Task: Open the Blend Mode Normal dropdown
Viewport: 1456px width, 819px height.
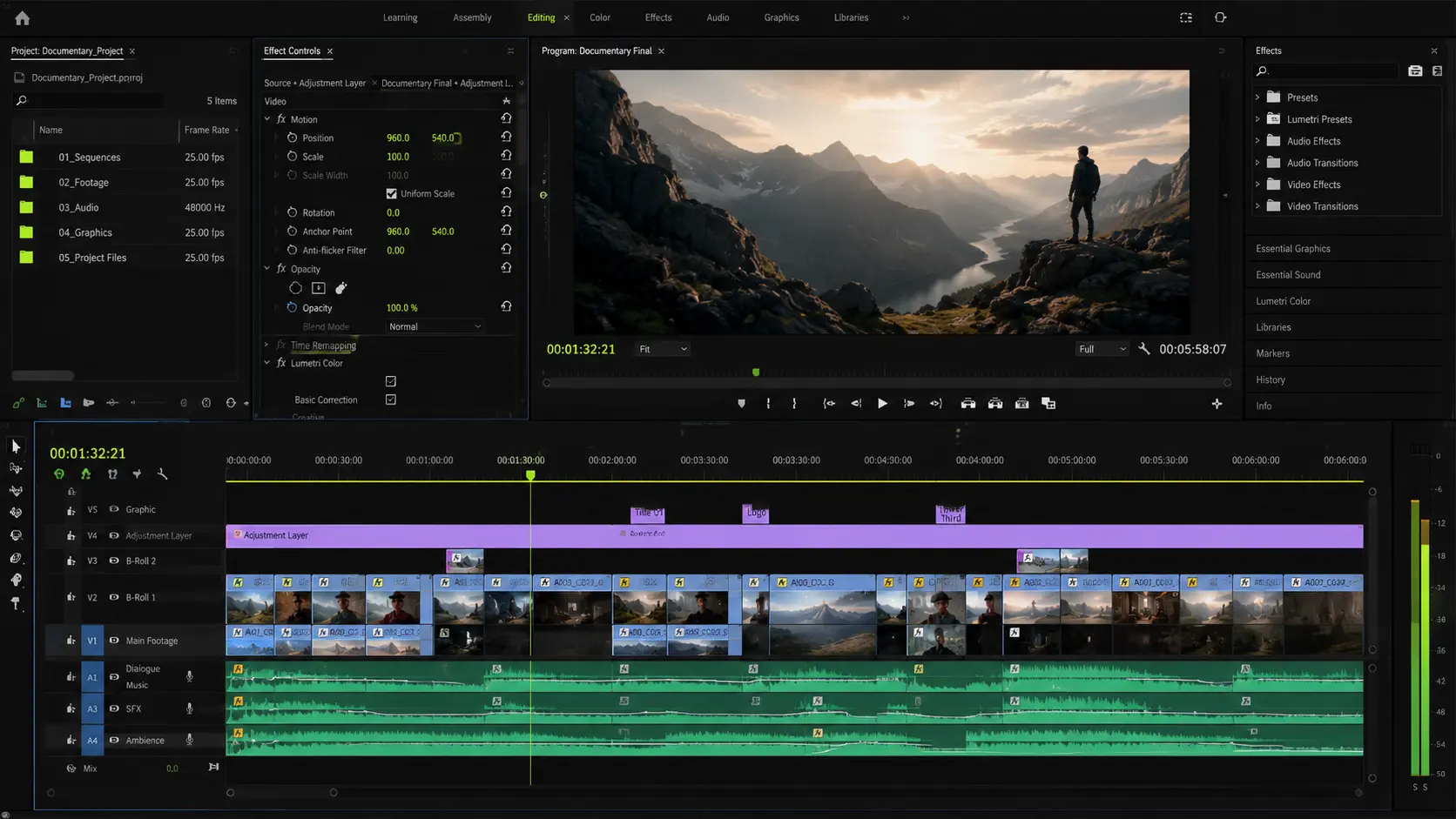Action: [x=435, y=326]
